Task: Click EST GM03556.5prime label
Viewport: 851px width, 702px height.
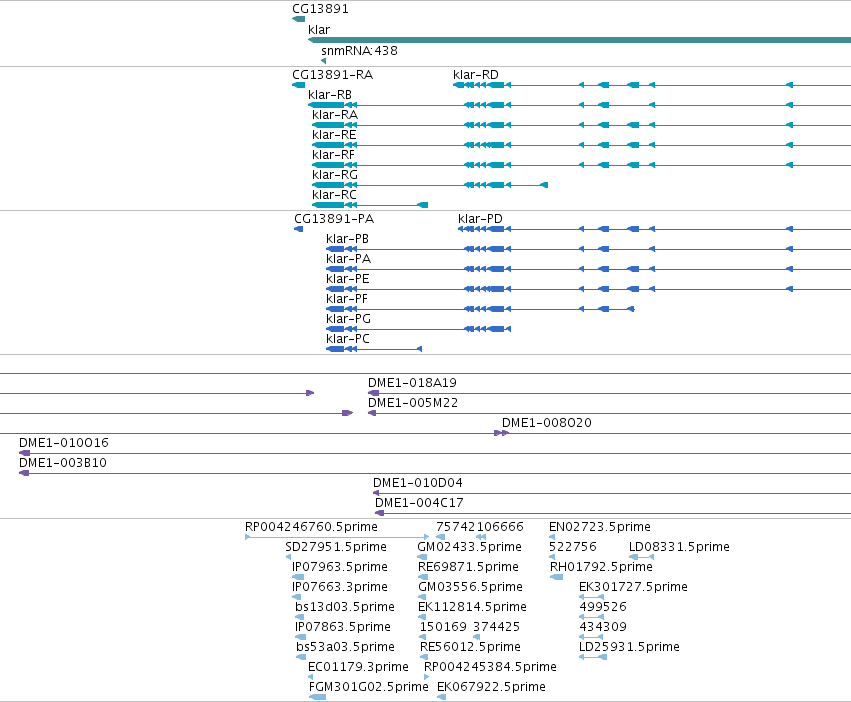Action: (x=471, y=587)
